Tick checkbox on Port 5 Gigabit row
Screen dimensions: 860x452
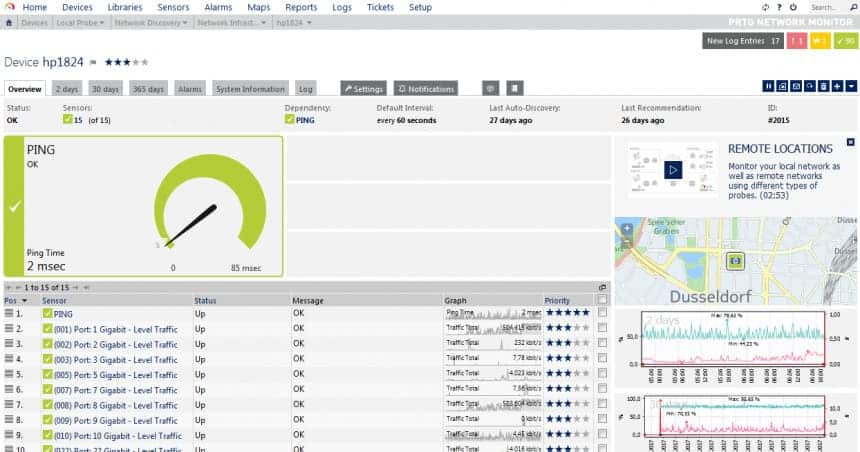pyautogui.click(x=602, y=373)
